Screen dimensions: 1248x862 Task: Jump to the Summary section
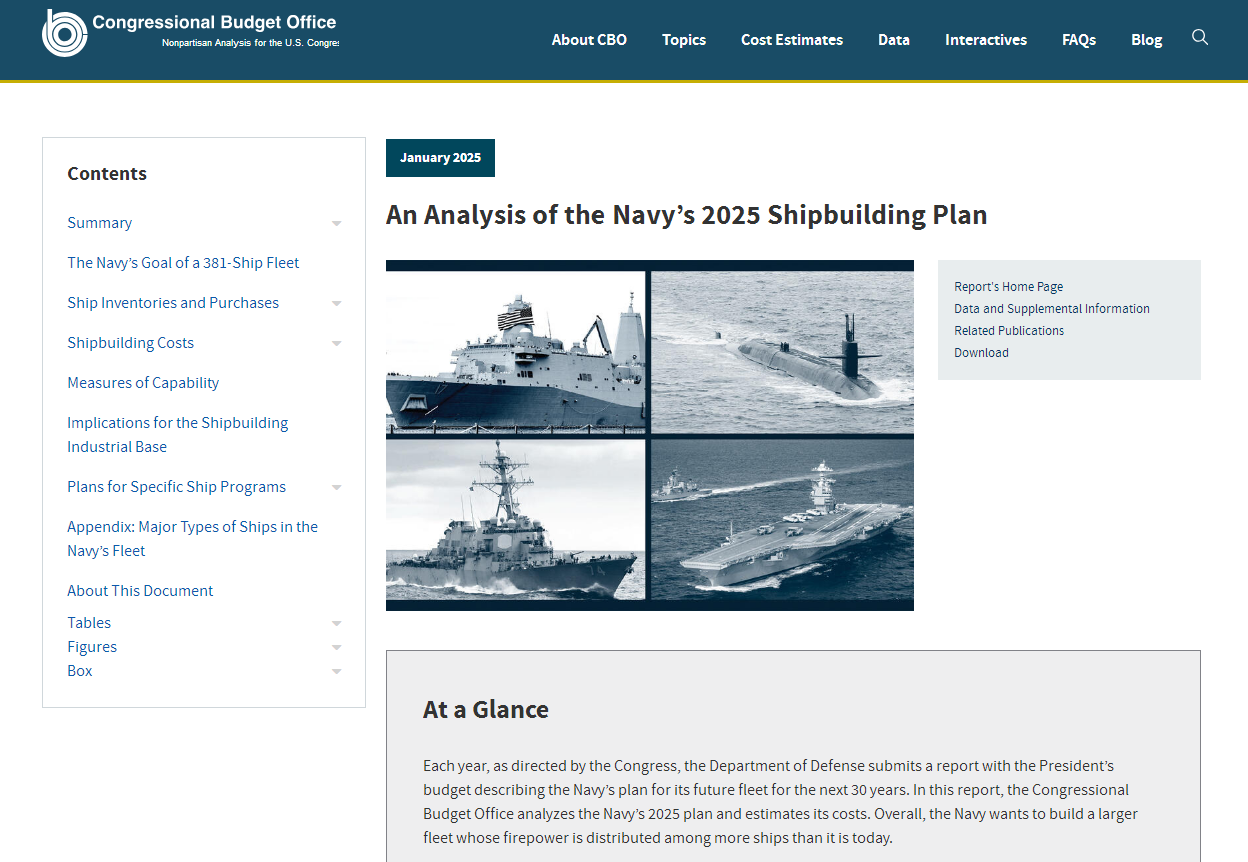point(99,223)
